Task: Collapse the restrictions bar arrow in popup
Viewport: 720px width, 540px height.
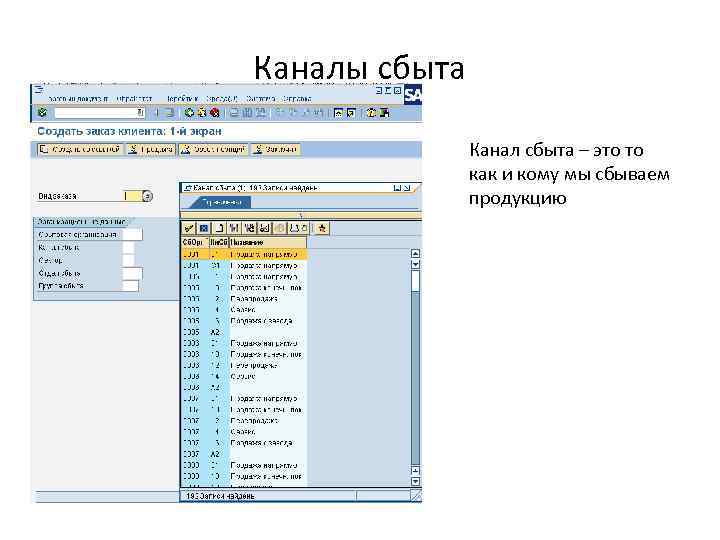Action: tap(301, 214)
